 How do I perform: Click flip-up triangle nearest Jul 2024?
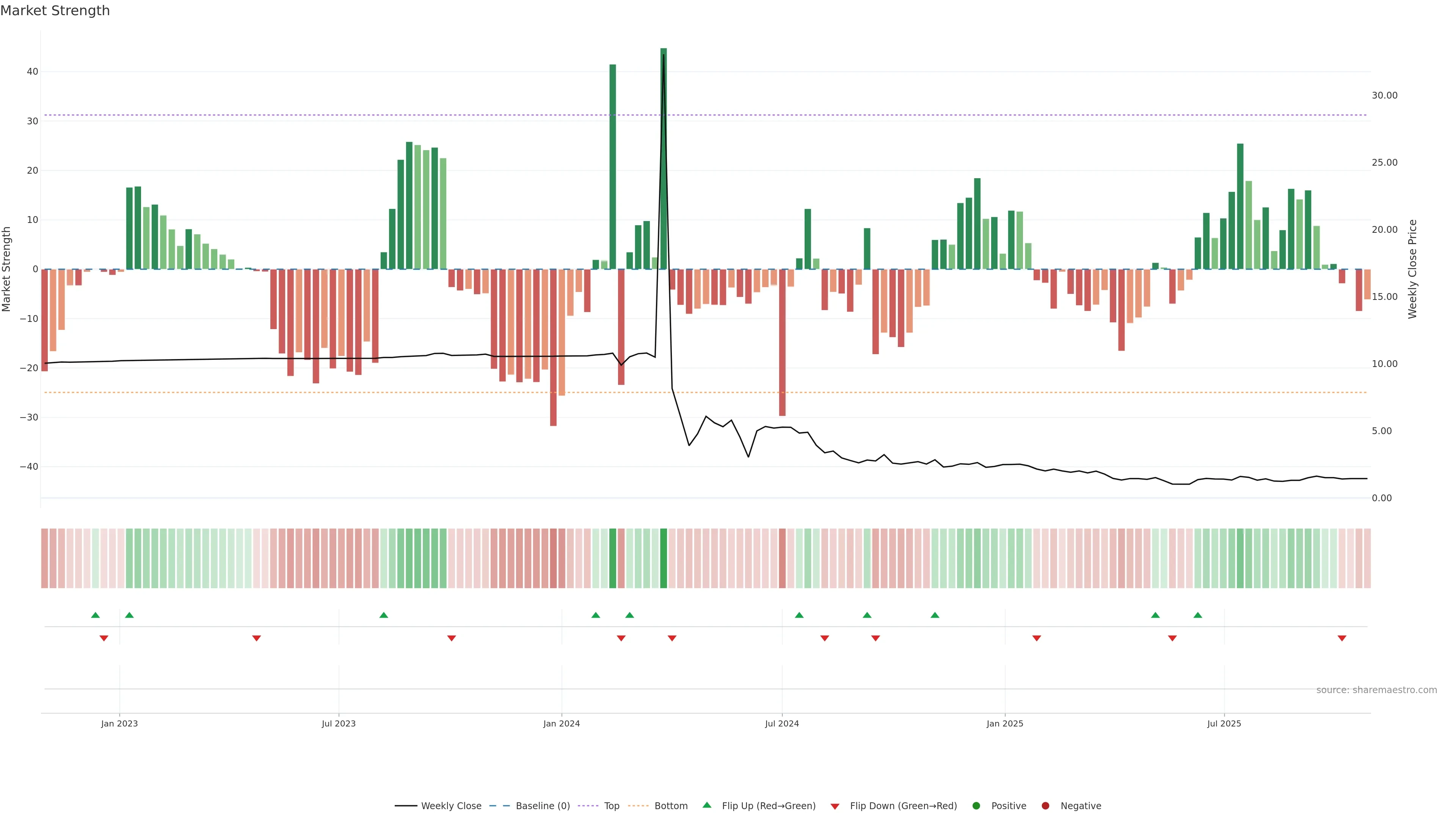[799, 615]
